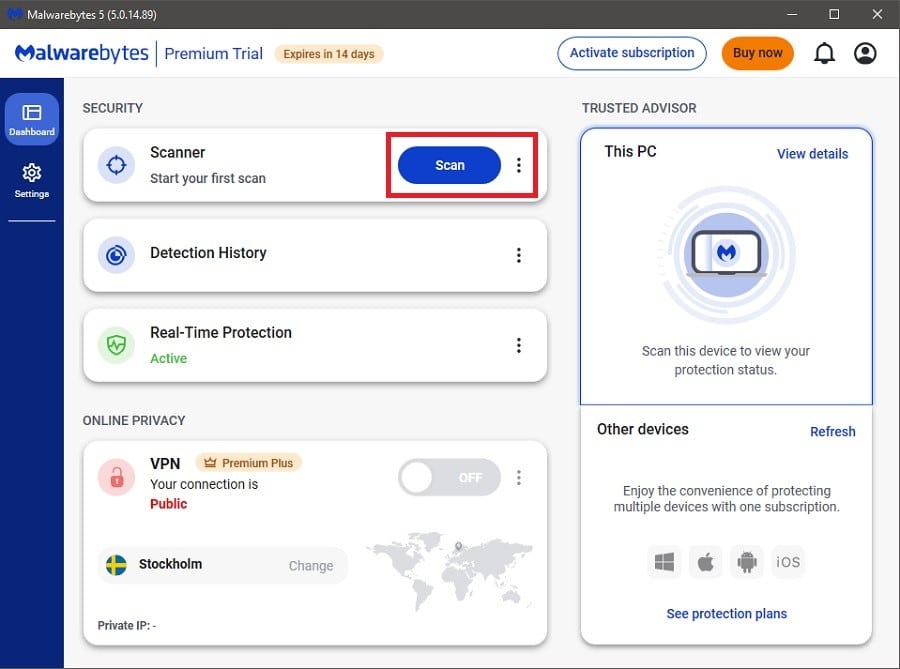The image size is (900, 669).
Task: Toggle the VPN switch on
Action: pyautogui.click(x=449, y=477)
